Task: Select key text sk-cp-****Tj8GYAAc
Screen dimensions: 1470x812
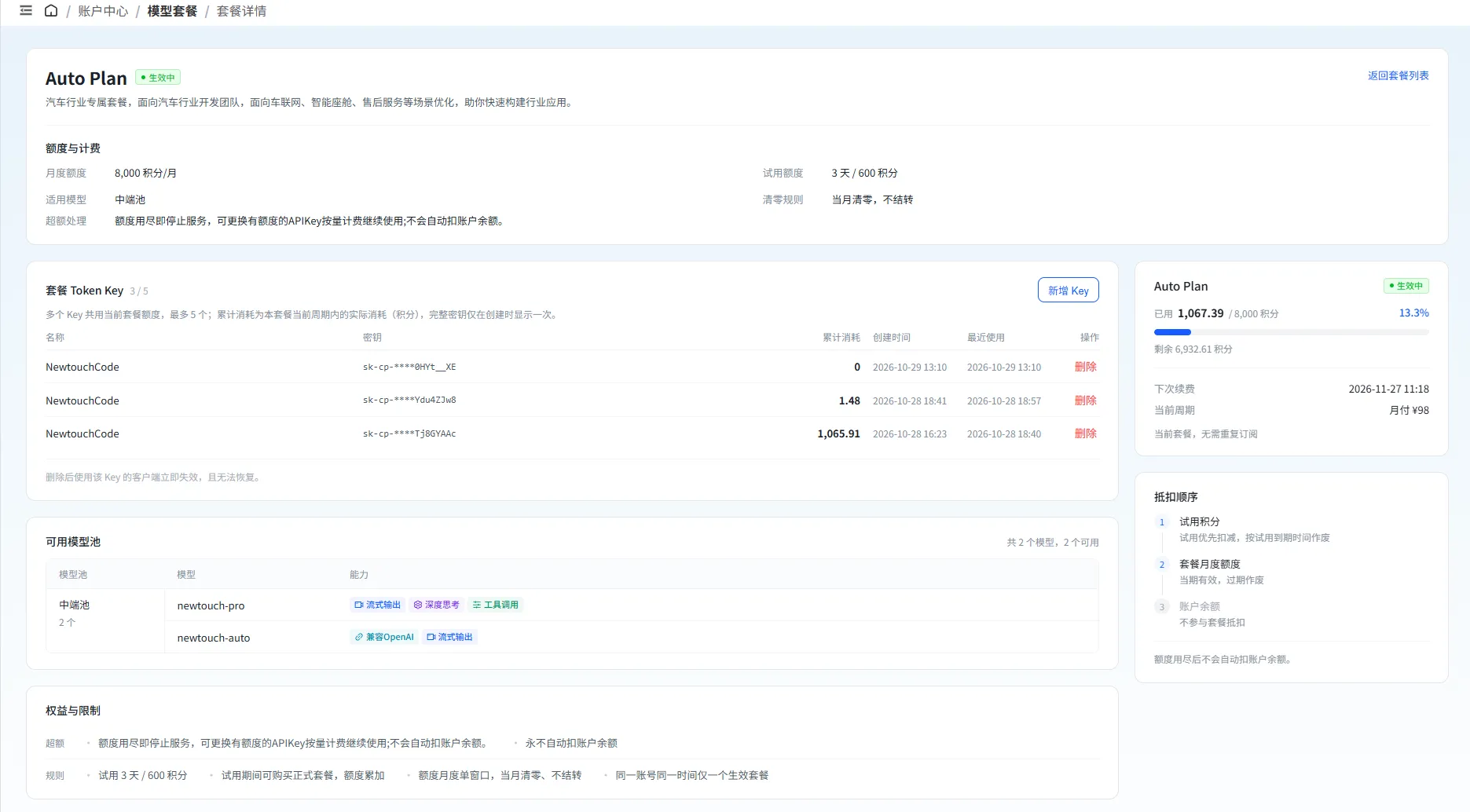Action: pyautogui.click(x=409, y=433)
